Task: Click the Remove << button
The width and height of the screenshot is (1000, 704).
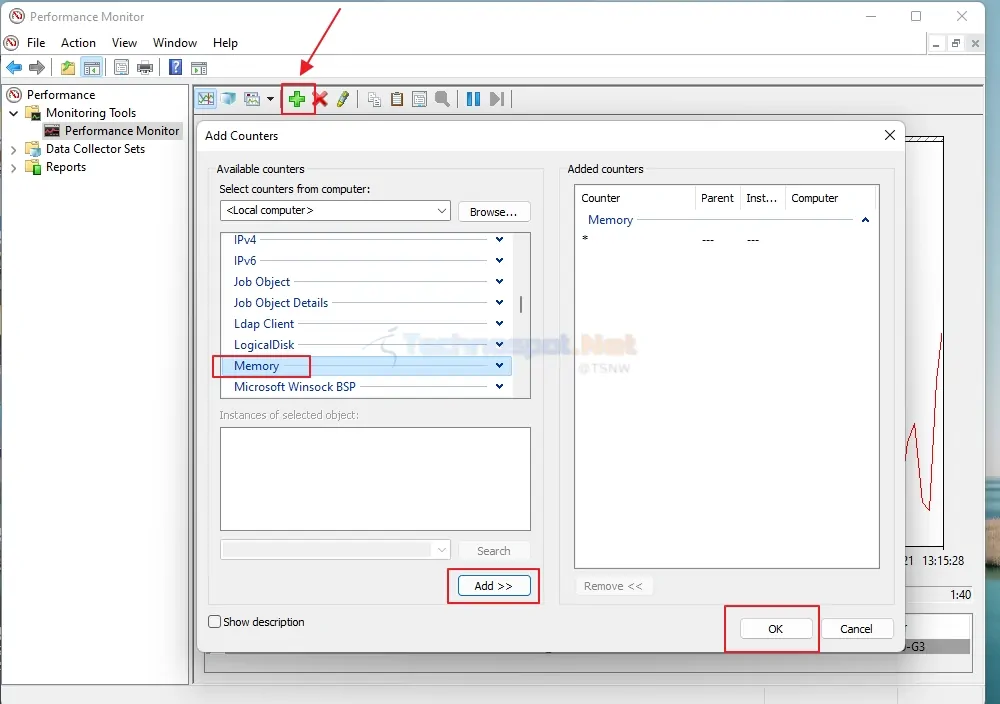Action: click(x=614, y=586)
